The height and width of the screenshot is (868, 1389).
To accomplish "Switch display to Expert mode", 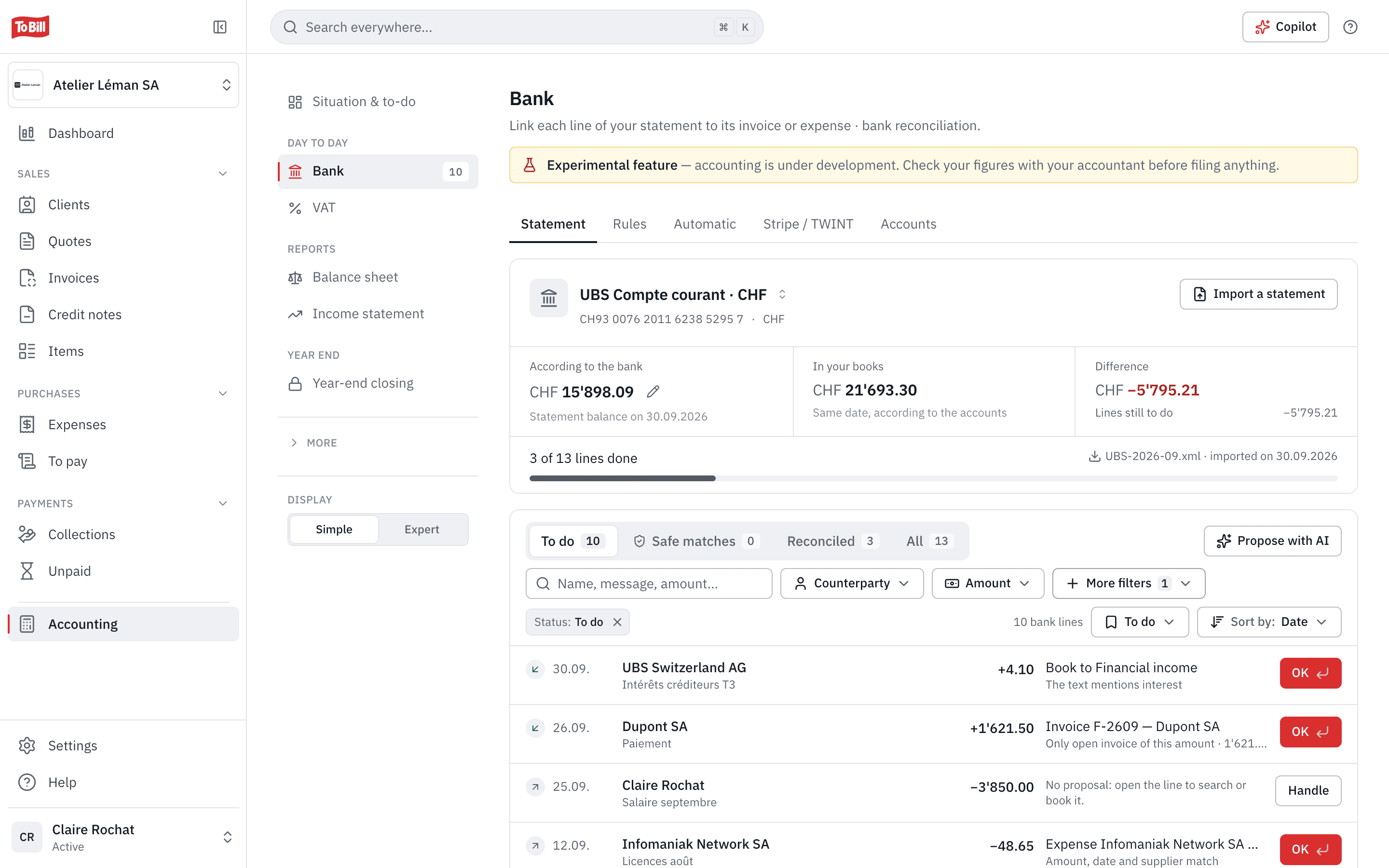I will click(x=422, y=529).
